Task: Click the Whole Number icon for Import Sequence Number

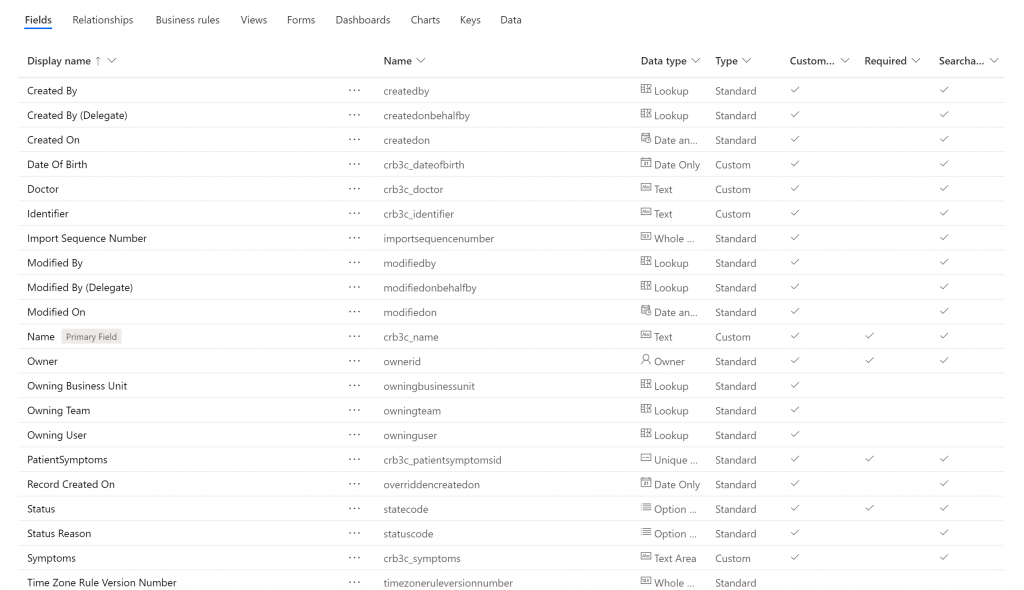Action: coord(646,238)
